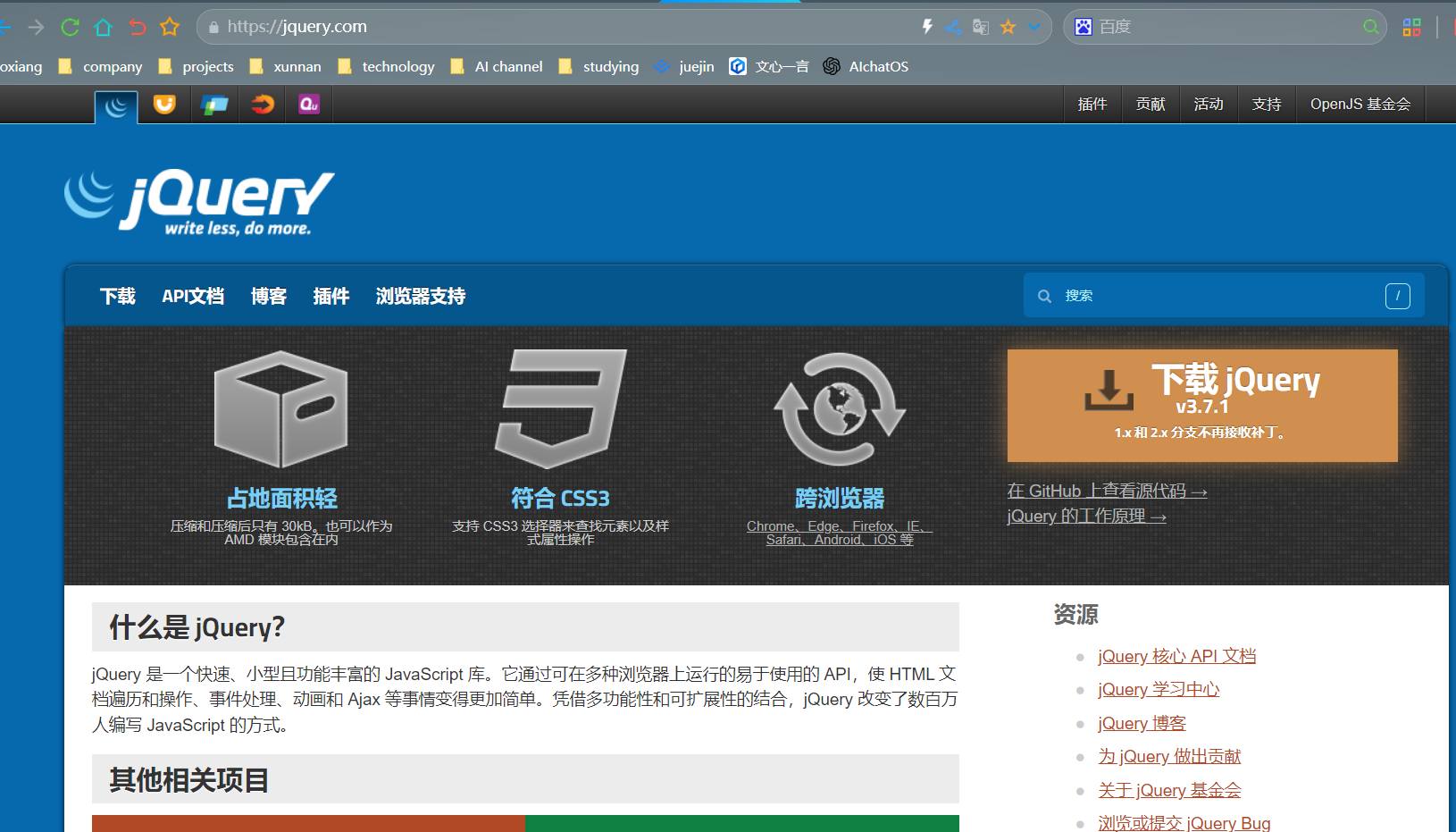This screenshot has width=1456, height=832.
Task: Open 在 GitHub 上查看源代码 link
Action: pyautogui.click(x=1107, y=491)
